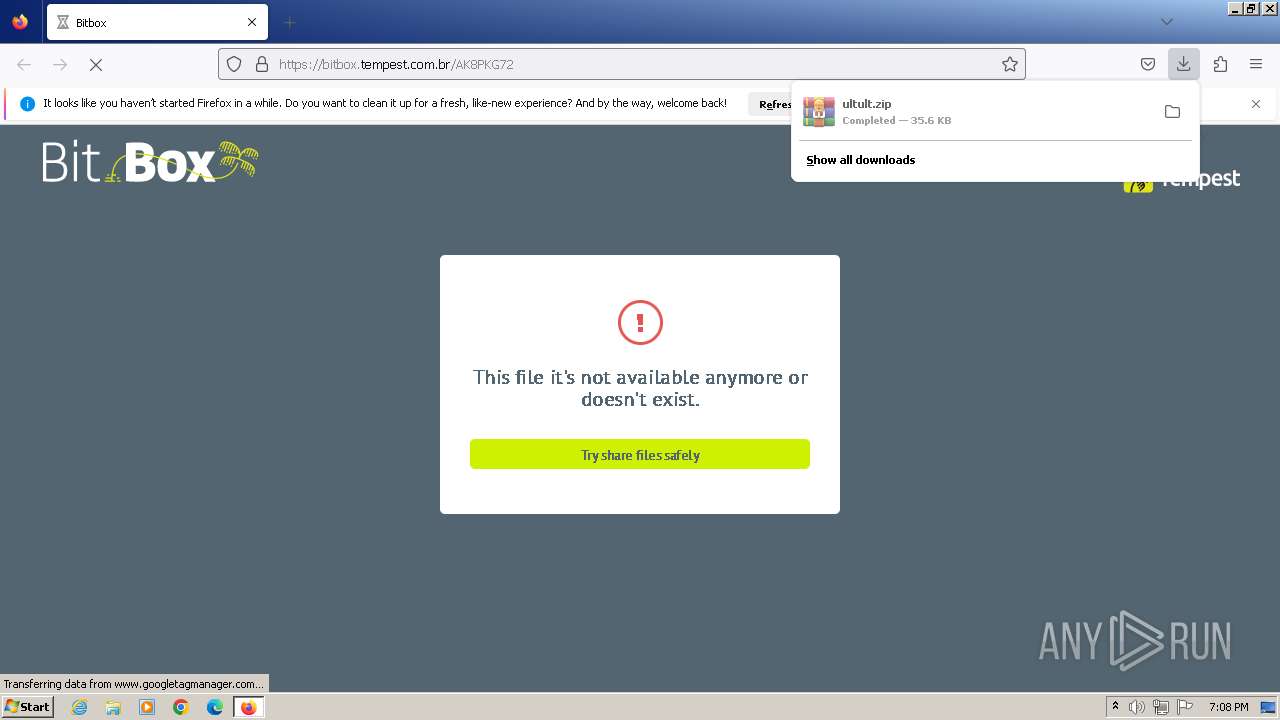Viewport: 1280px width, 720px height.
Task: Select the Bitbox browser tab
Action: click(157, 22)
